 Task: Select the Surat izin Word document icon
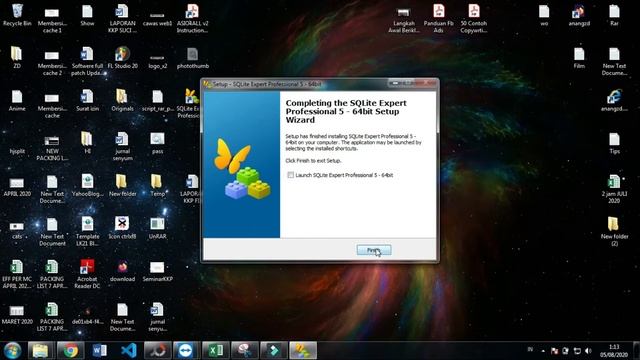tap(87, 100)
